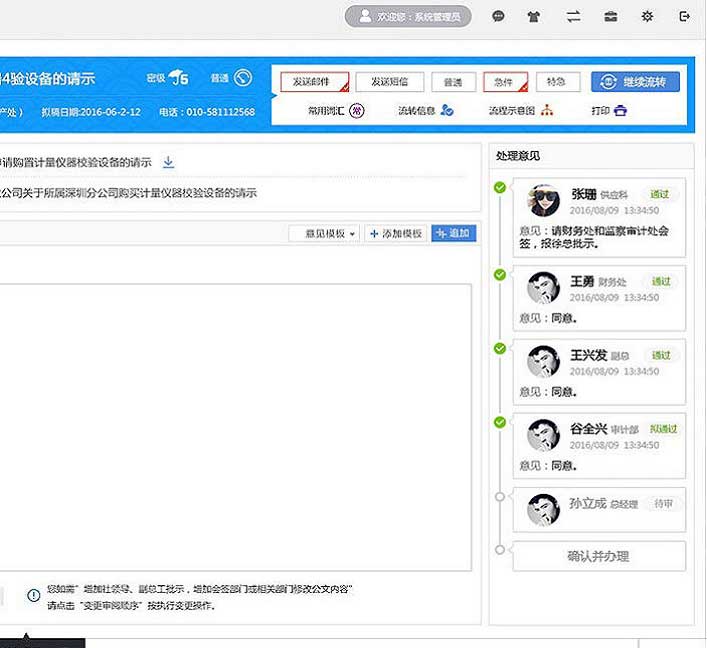Select the 特急 priority option
This screenshot has width=707, height=648.
point(557,82)
